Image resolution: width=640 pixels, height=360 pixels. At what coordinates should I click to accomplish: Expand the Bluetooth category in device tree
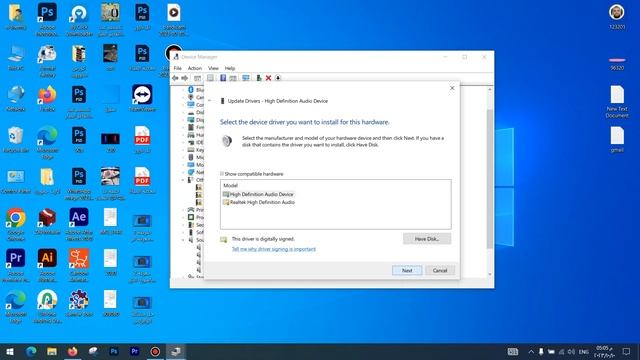click(x=183, y=90)
